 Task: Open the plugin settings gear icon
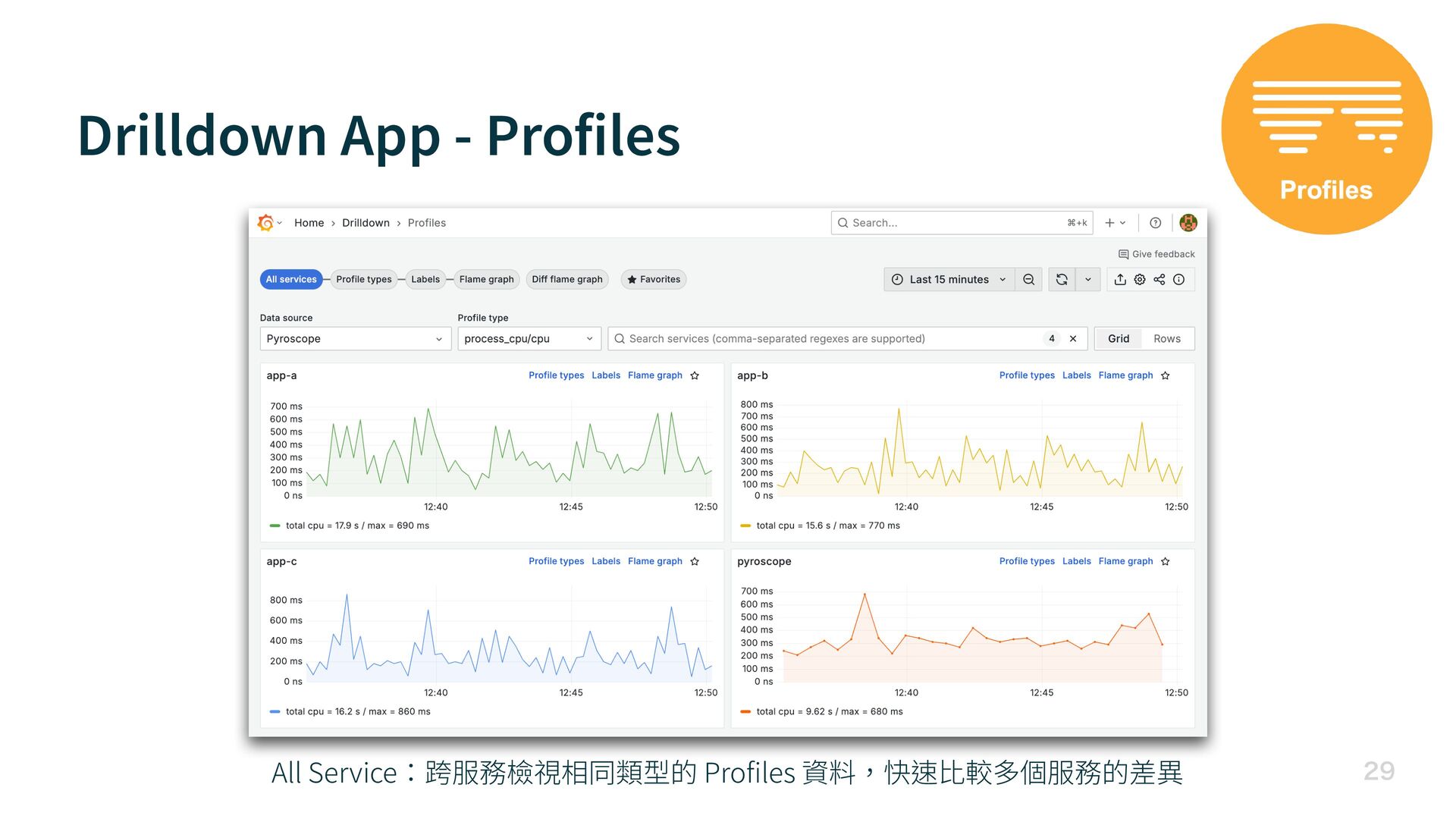1140,280
